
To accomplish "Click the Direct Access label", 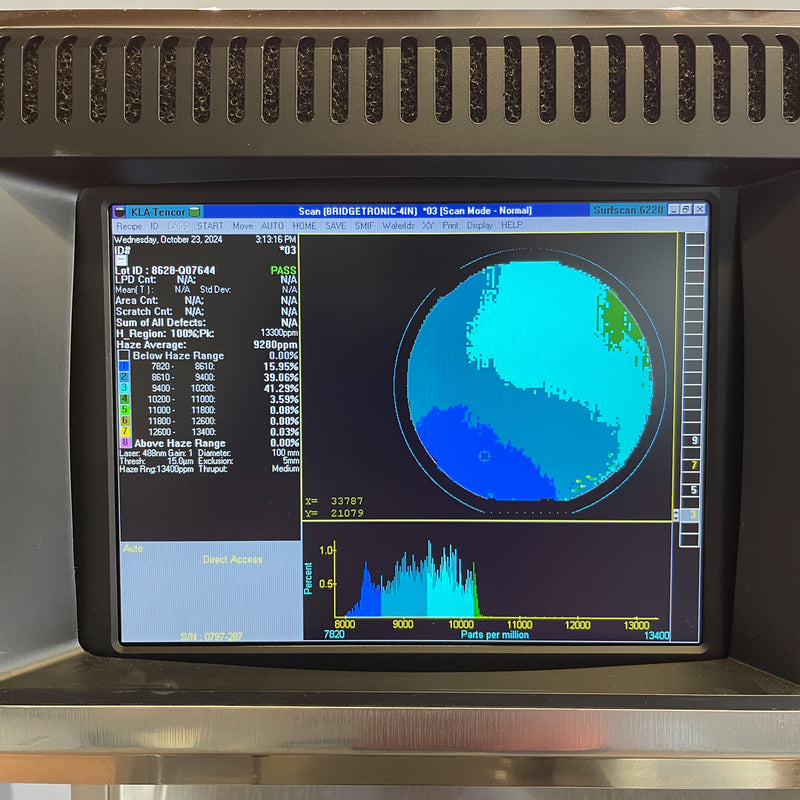I will click(x=232, y=560).
